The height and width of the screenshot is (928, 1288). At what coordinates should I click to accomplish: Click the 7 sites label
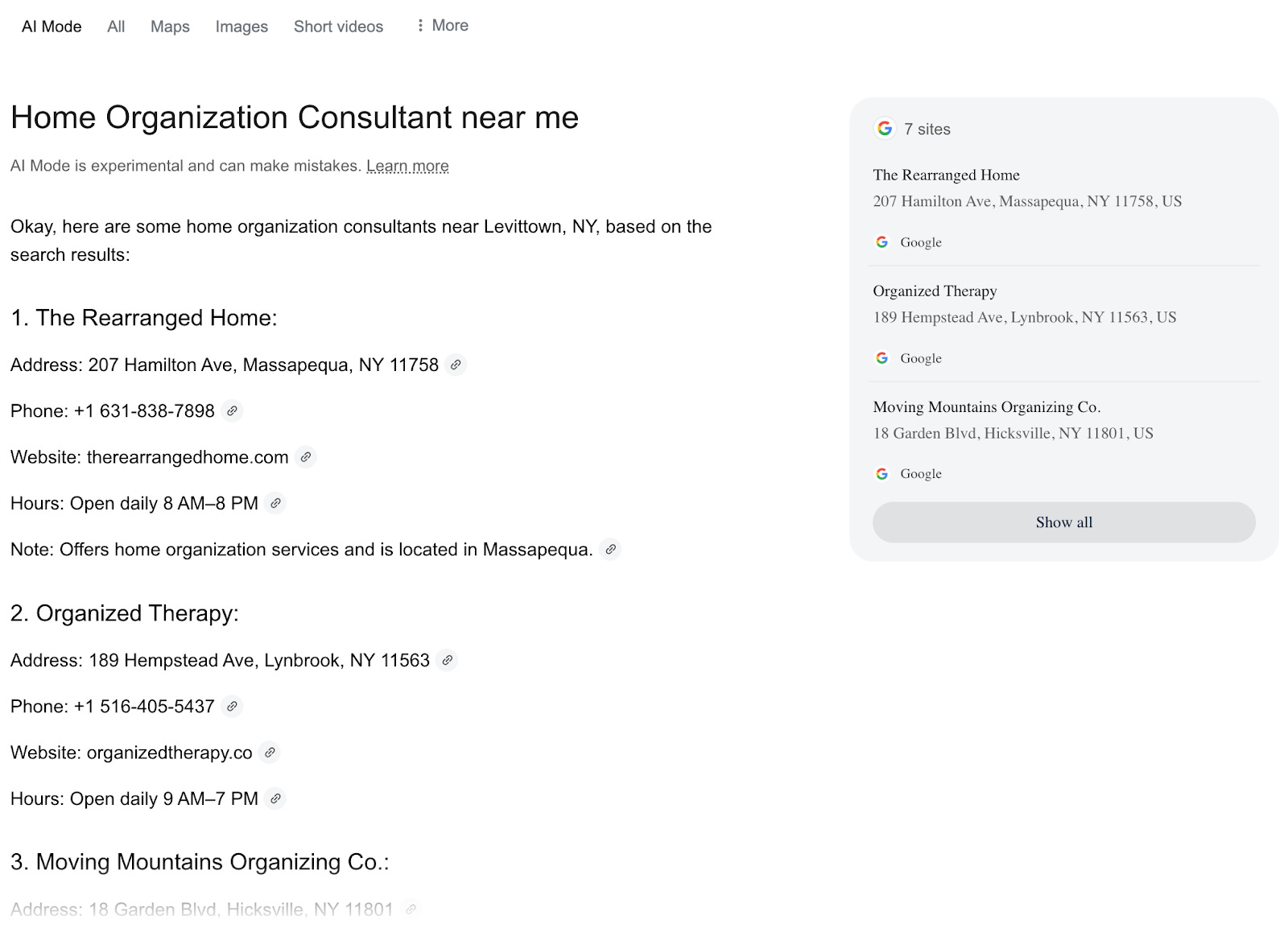[x=927, y=129]
